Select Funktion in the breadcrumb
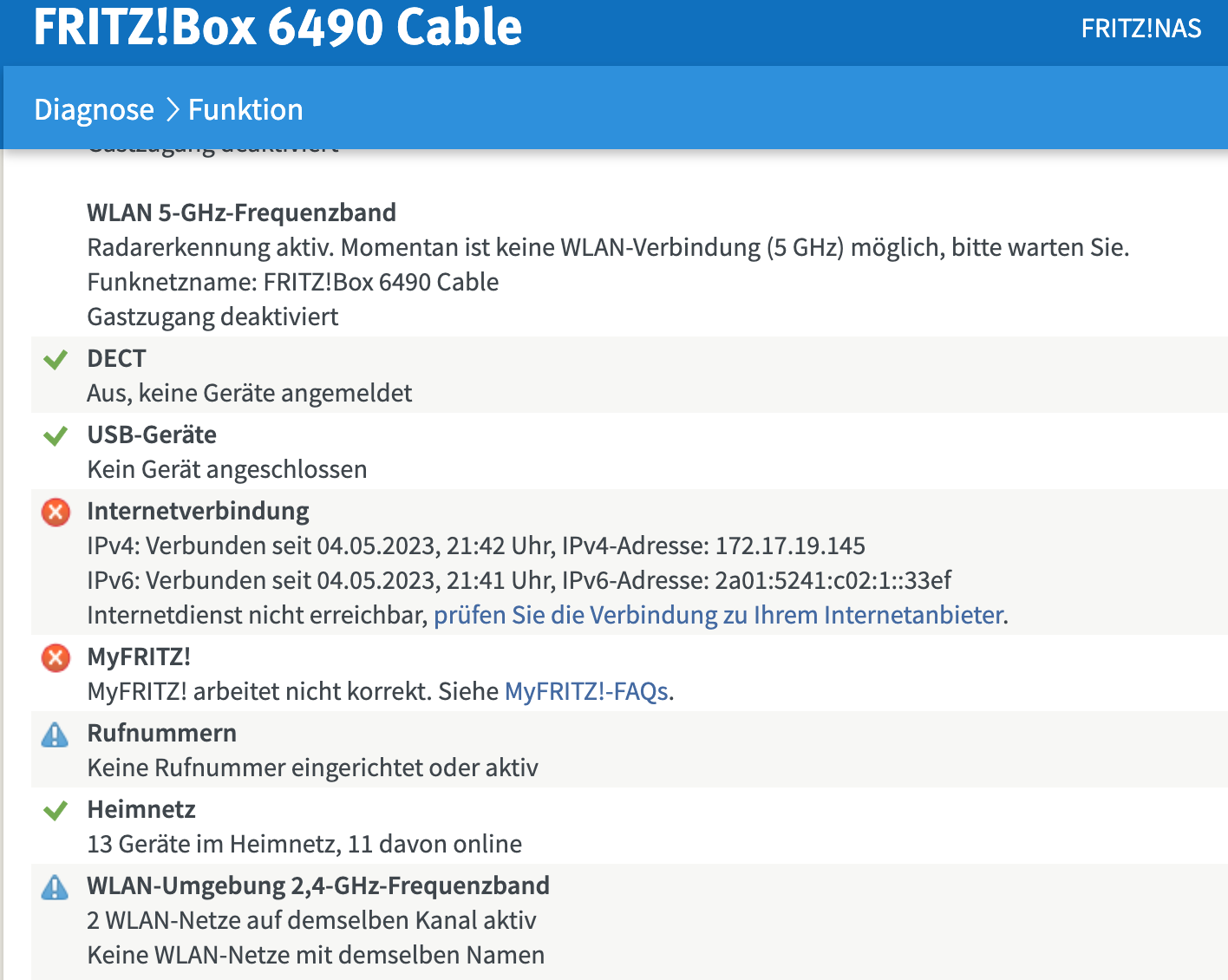The image size is (1228, 980). click(x=245, y=110)
